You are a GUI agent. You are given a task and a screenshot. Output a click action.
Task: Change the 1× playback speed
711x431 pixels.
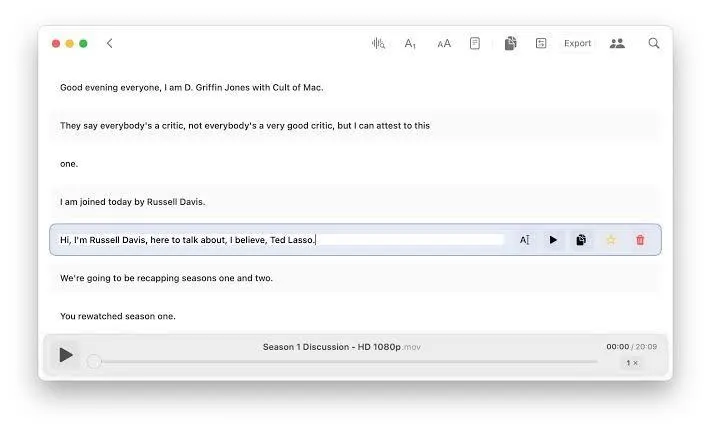pos(632,363)
